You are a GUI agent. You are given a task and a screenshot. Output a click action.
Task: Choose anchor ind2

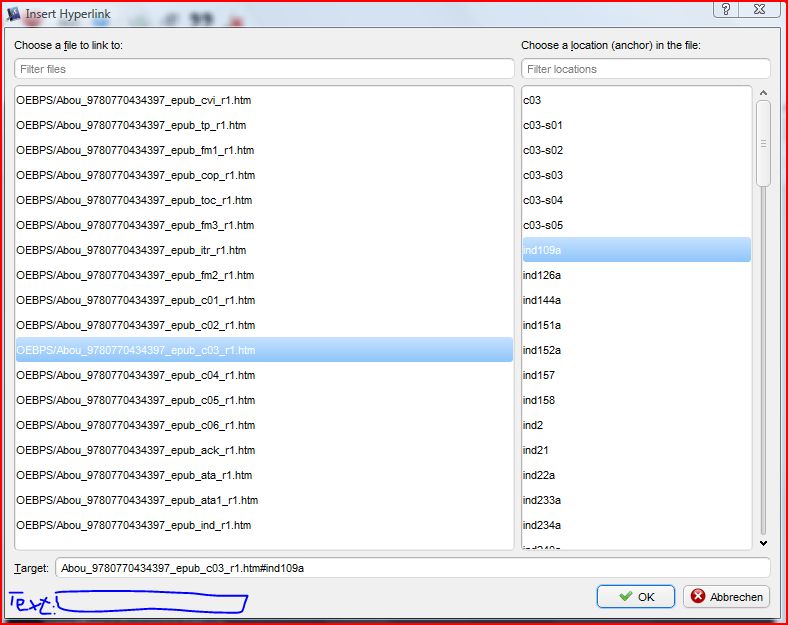(x=637, y=425)
